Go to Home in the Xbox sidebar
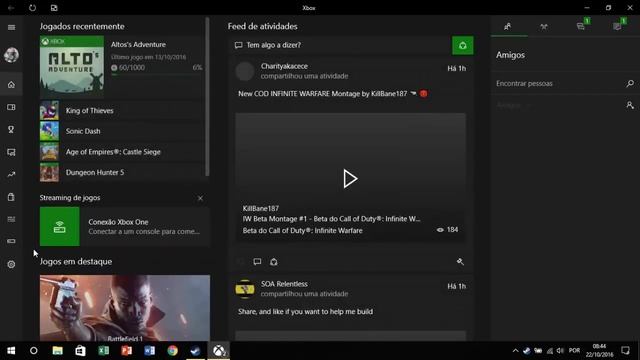 11,84
